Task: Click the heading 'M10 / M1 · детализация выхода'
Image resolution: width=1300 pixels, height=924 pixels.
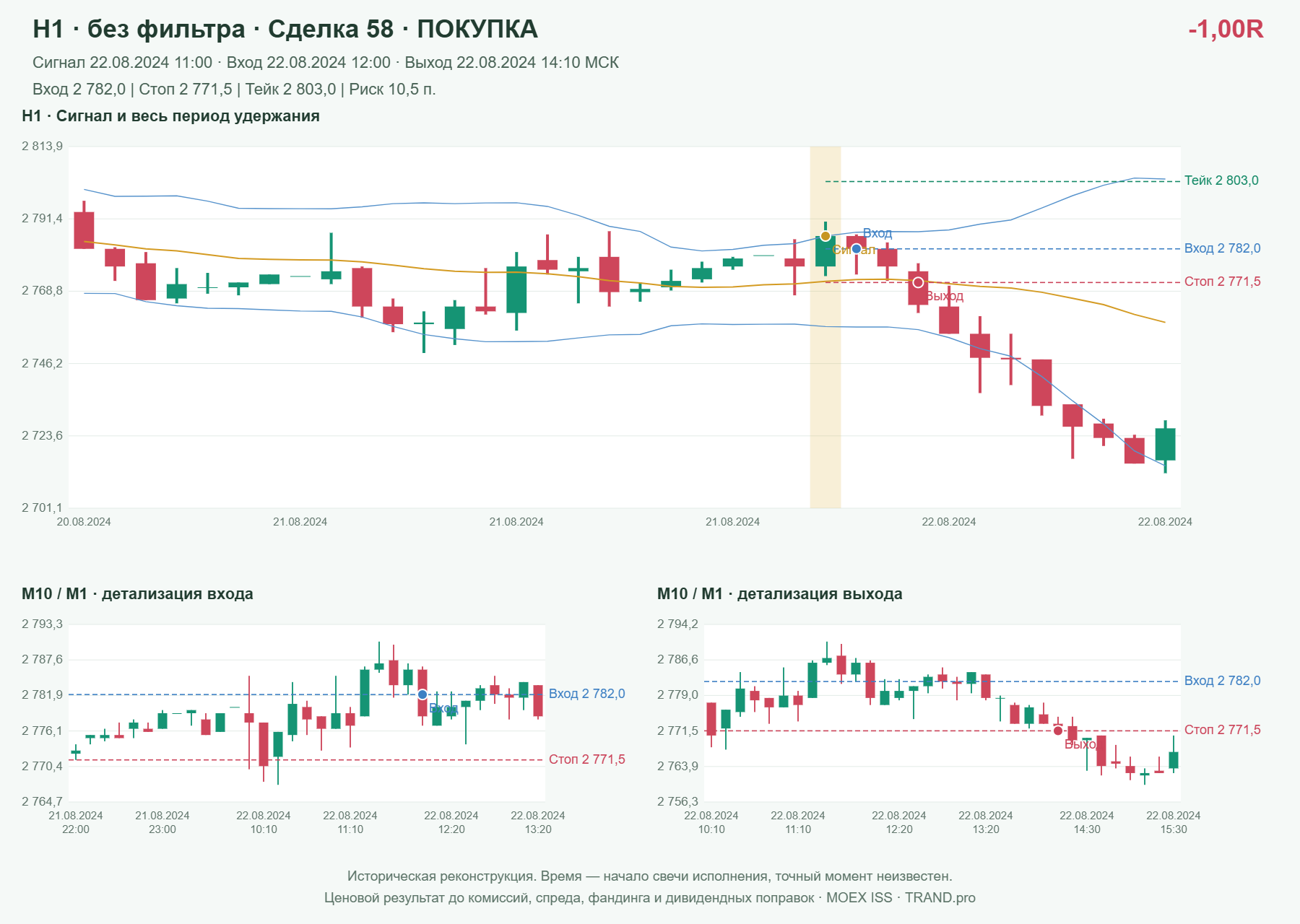Action: click(780, 594)
